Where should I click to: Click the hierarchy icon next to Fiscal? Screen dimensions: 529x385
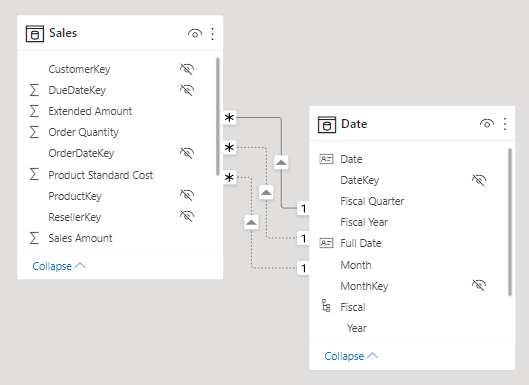[x=326, y=306]
